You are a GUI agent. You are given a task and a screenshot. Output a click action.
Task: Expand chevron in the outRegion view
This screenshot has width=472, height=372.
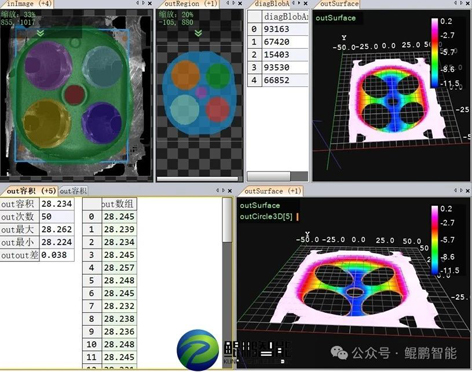click(x=198, y=33)
